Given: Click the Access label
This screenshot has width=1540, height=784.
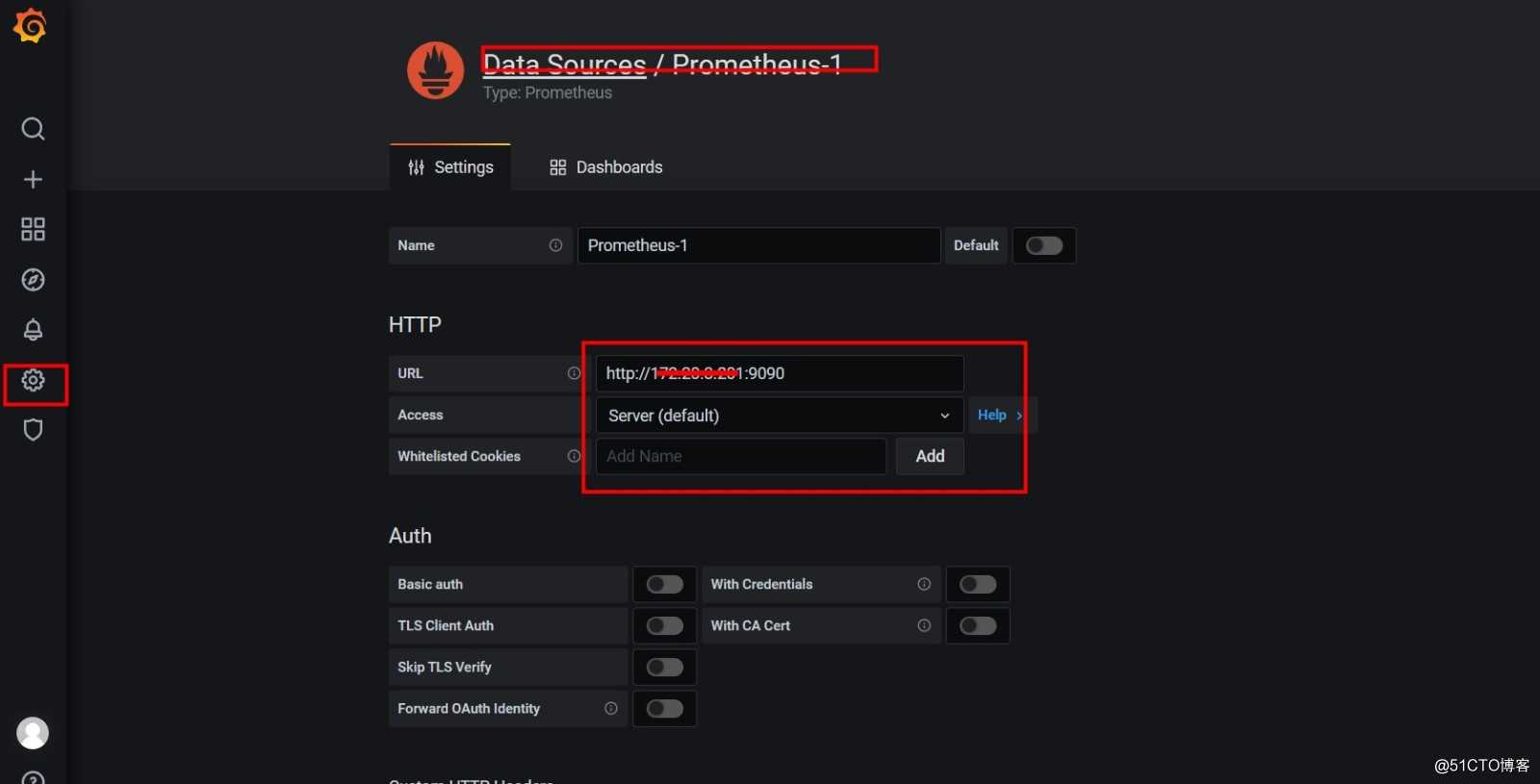Looking at the screenshot, I should click(421, 415).
